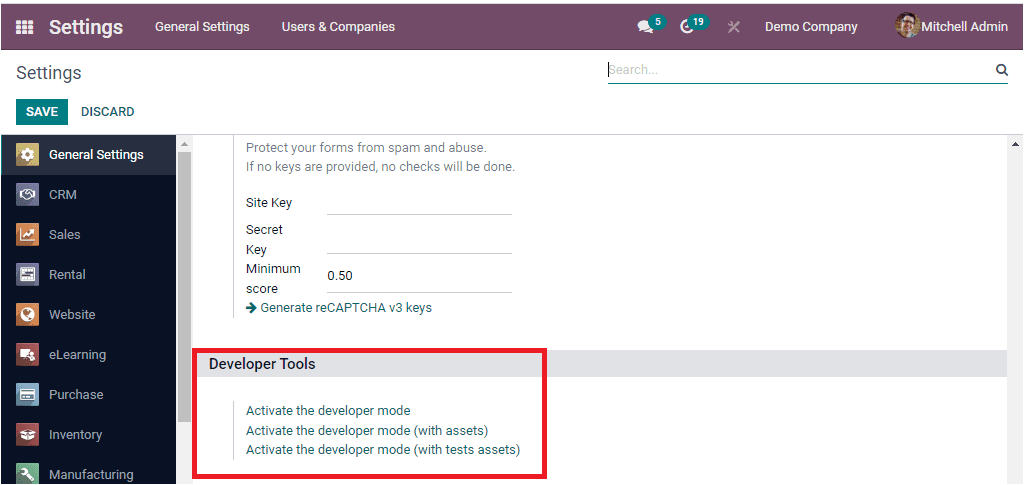1024x485 pixels.
Task: Click the Mitchell Admin avatar picture
Action: (x=907, y=26)
